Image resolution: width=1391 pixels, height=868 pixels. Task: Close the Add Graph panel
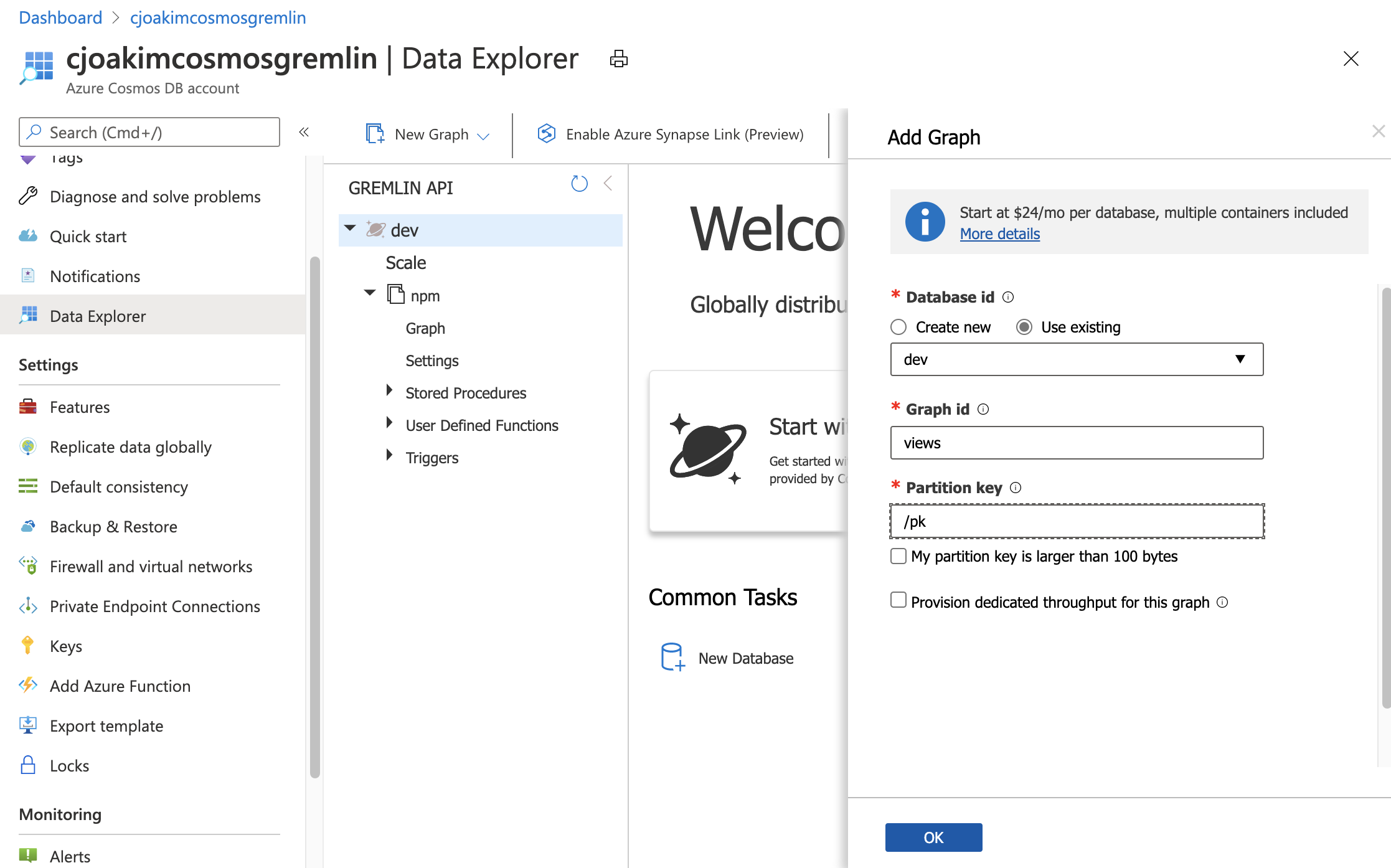(1378, 131)
